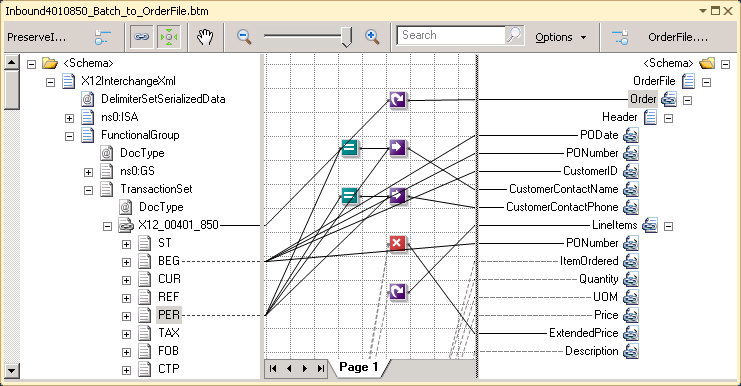Expand the TAX segment node
Viewport: 741px width, 386px height.
(126, 335)
